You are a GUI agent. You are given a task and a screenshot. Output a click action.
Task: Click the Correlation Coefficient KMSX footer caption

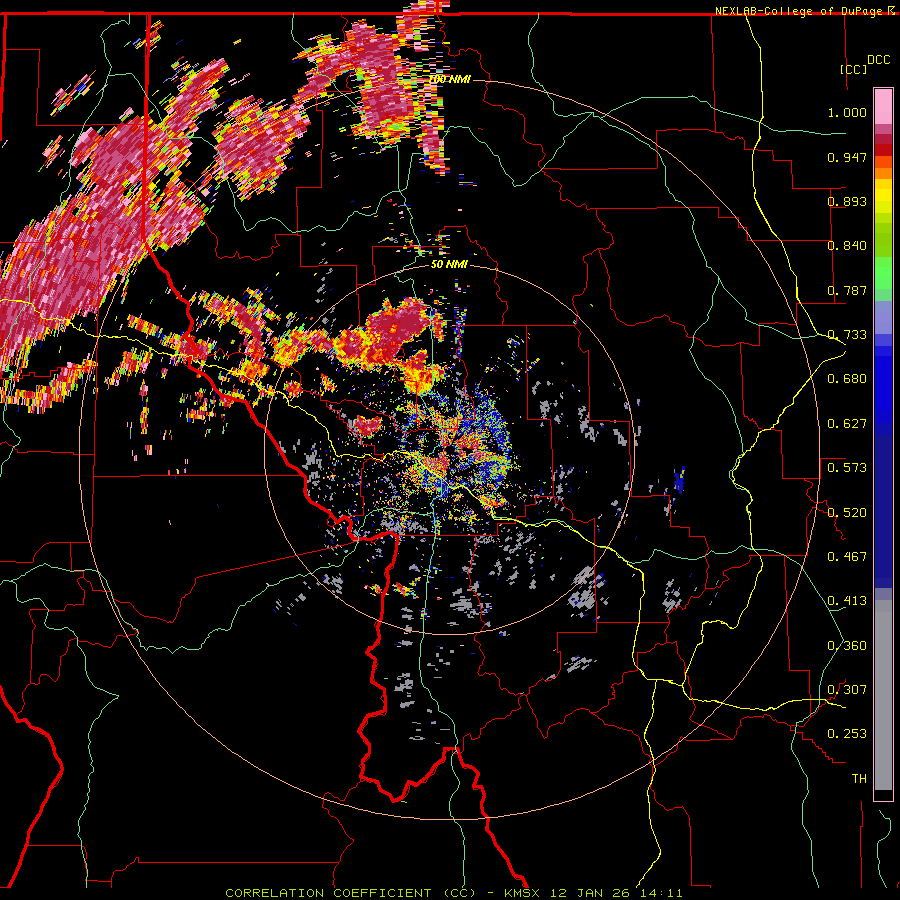[454, 893]
